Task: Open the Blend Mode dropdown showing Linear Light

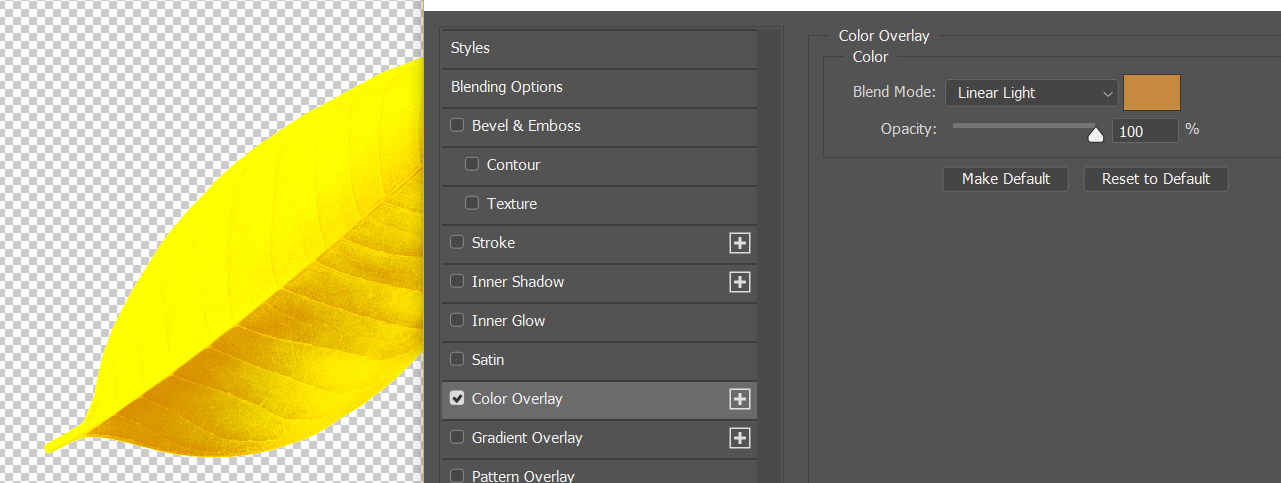Action: (x=1031, y=93)
